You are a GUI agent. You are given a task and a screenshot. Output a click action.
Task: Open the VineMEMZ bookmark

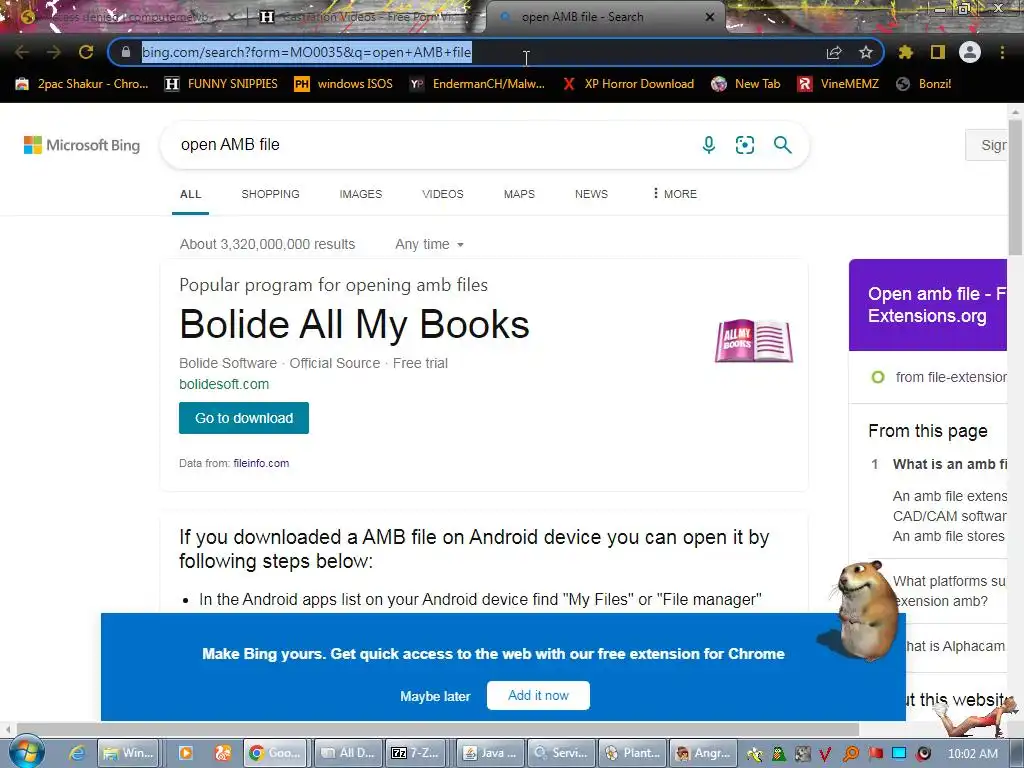[839, 84]
